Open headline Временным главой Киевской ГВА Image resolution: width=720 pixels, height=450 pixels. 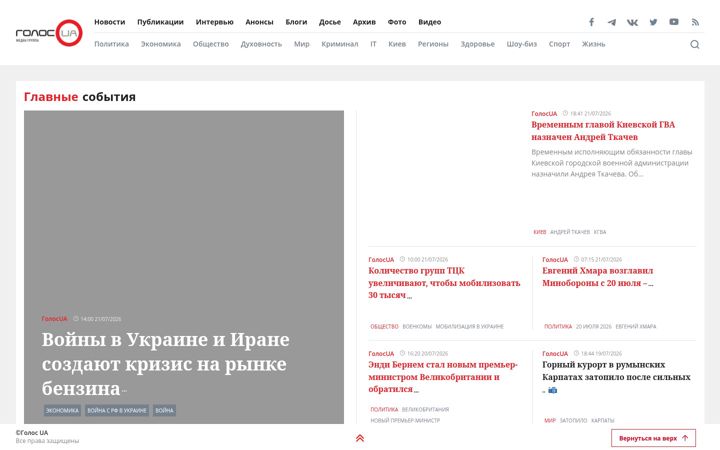click(603, 131)
